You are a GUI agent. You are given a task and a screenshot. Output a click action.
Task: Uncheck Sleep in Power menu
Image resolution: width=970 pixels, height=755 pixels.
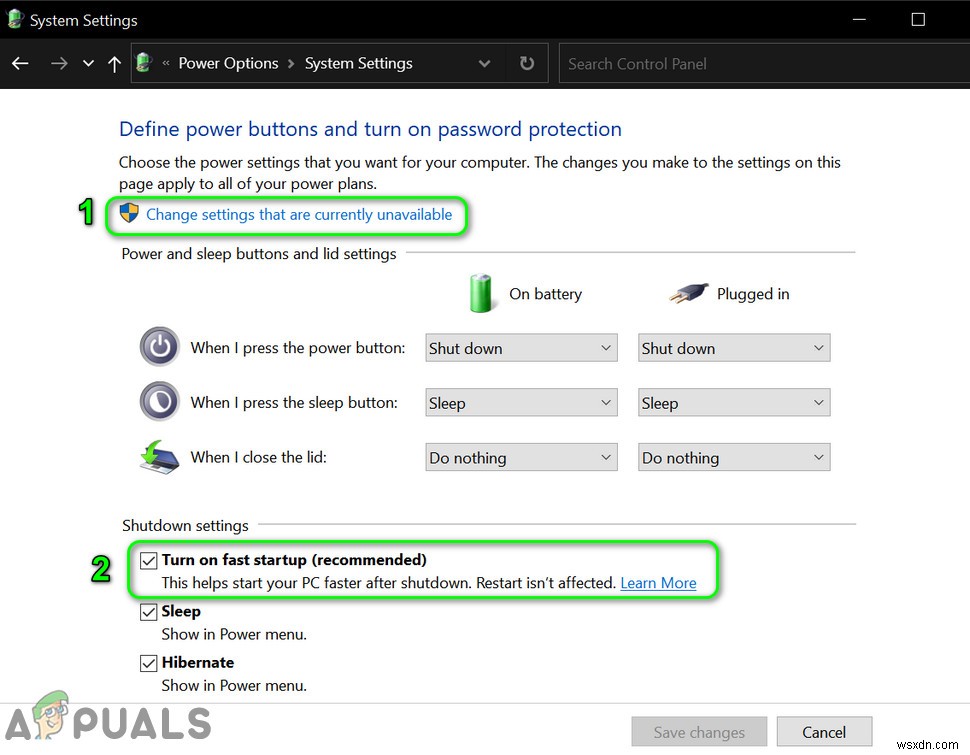coord(149,611)
